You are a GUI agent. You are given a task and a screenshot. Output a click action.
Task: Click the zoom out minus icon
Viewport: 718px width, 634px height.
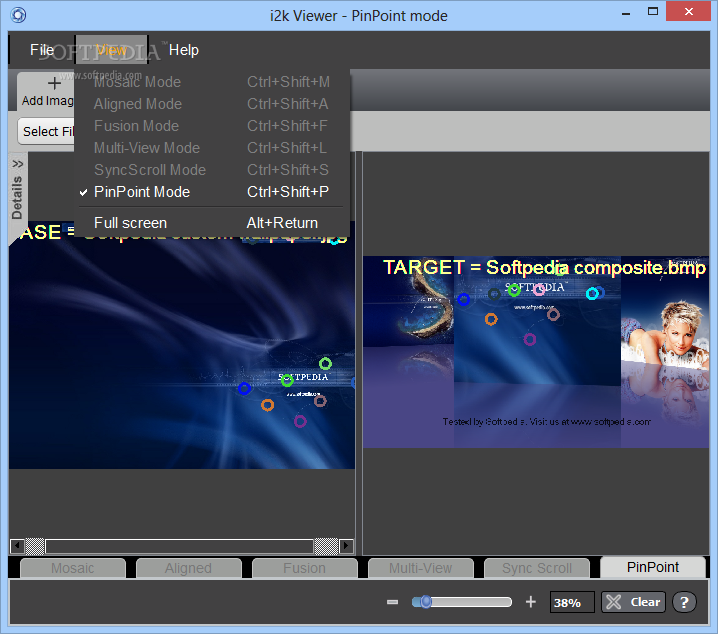click(x=392, y=602)
